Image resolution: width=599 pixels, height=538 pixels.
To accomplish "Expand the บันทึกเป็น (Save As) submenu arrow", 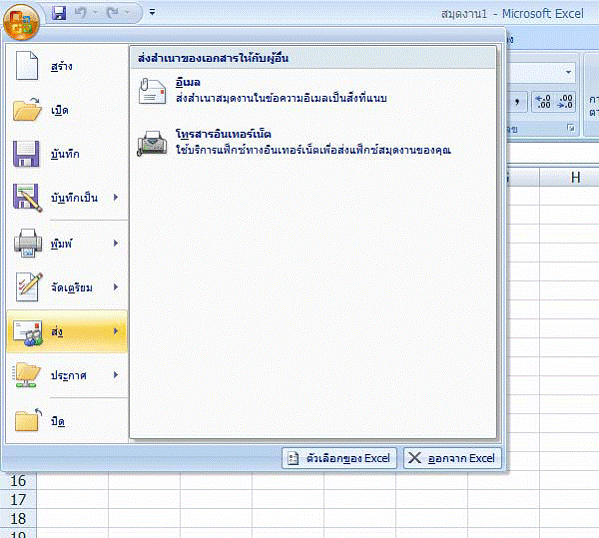I will pyautogui.click(x=116, y=197).
